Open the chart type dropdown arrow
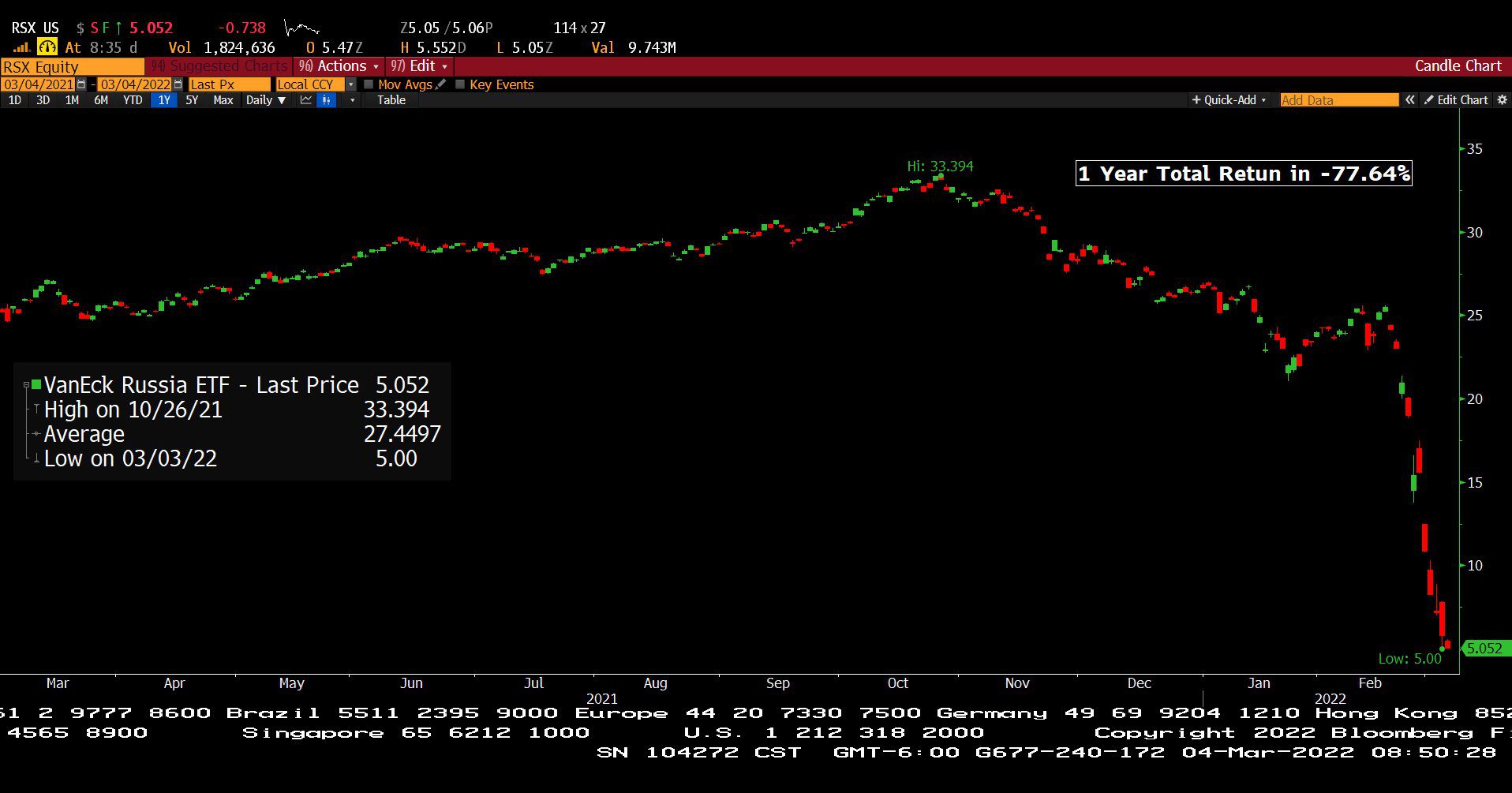Screen dimensions: 1512x793 coord(352,100)
